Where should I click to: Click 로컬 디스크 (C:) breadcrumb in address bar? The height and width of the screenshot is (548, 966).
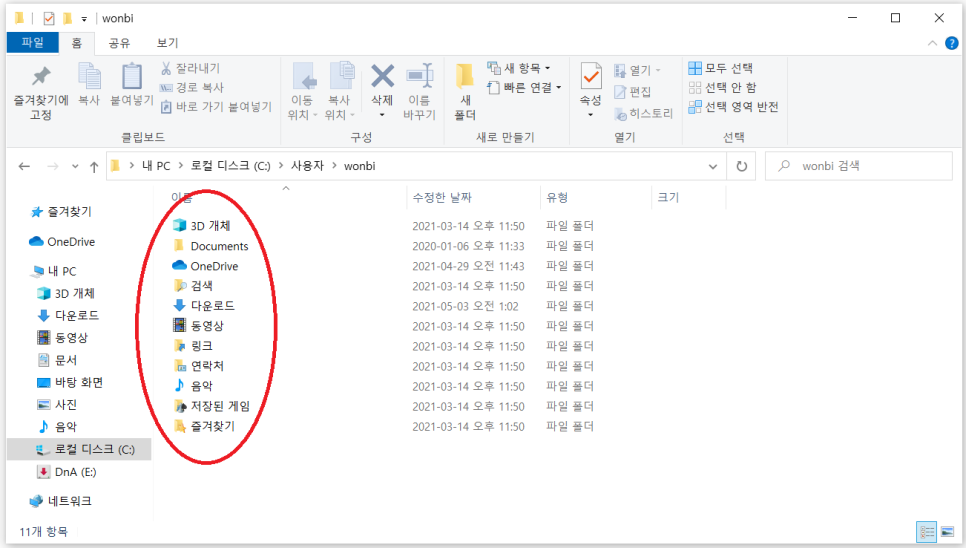tap(230, 166)
